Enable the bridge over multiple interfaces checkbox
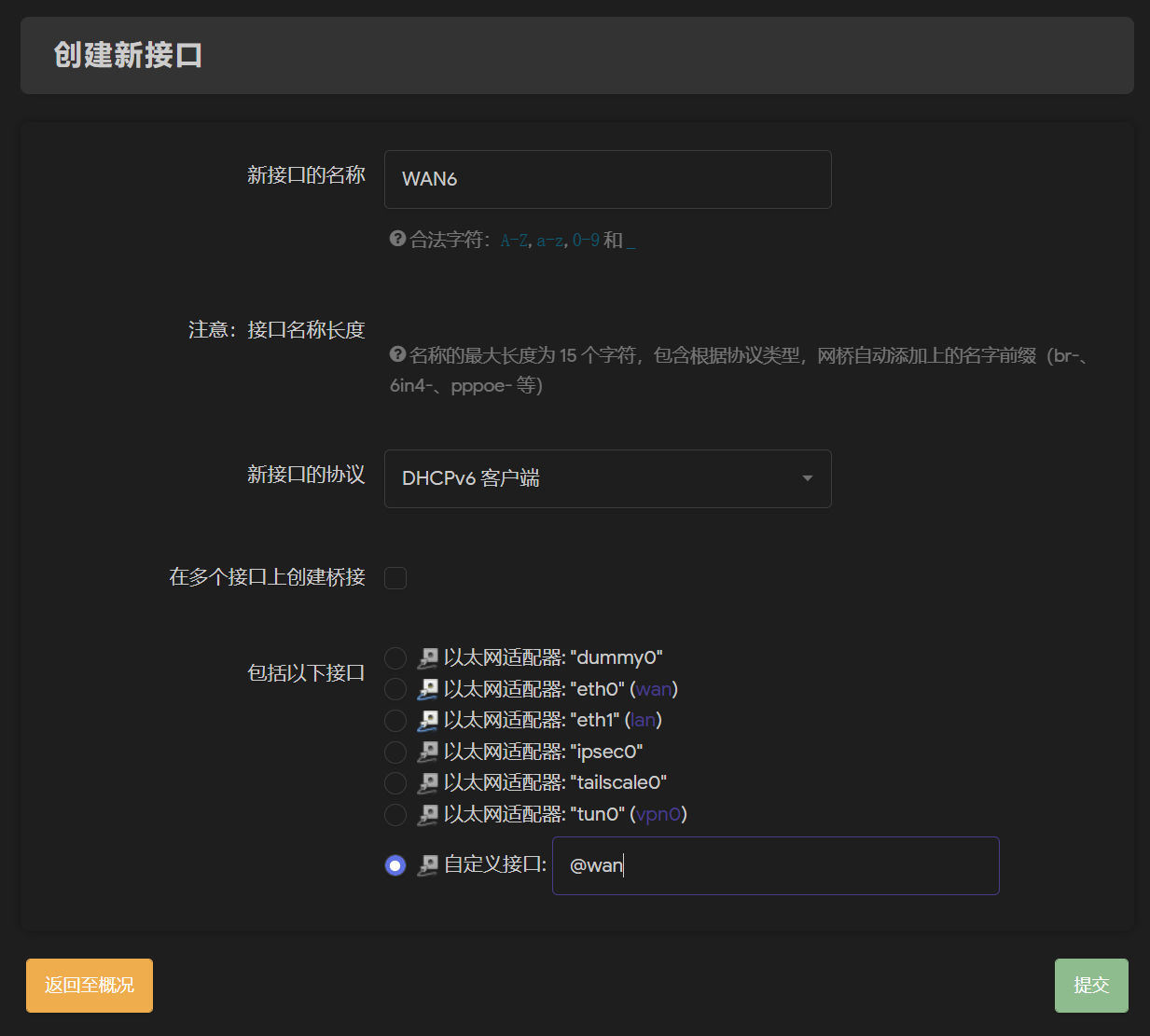This screenshot has height=1036, width=1150. coord(395,578)
